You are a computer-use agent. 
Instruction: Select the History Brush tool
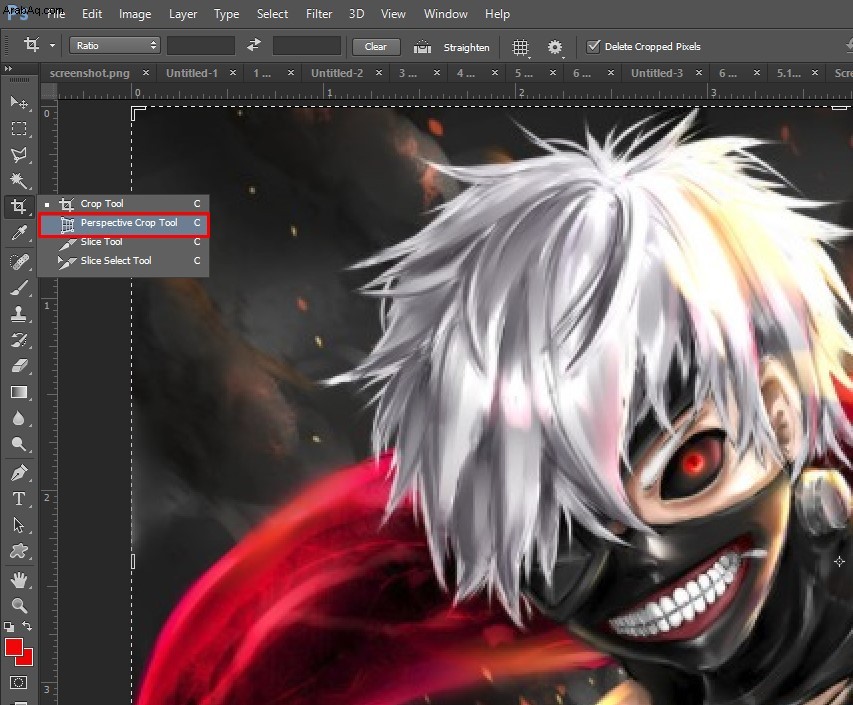19,340
